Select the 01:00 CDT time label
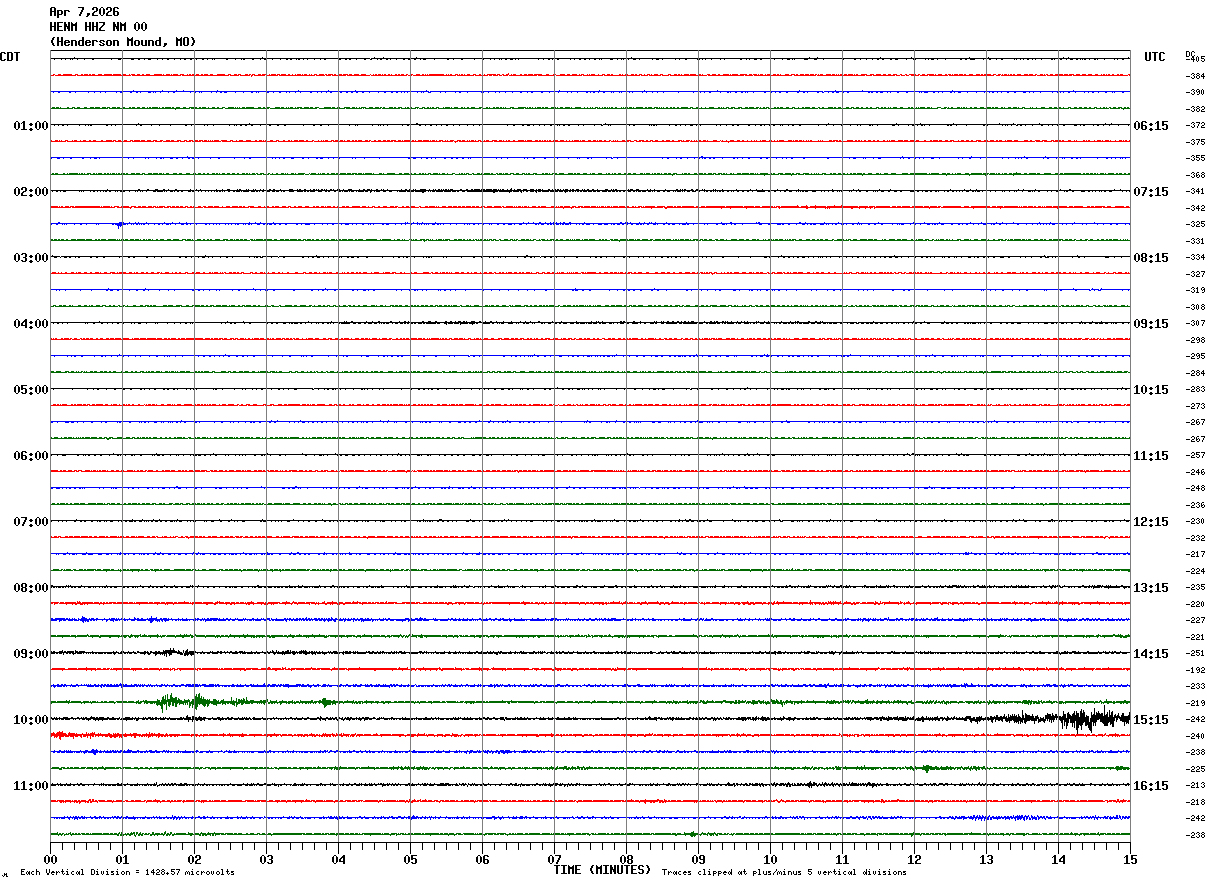This screenshot has height=886, width=1210. pyautogui.click(x=30, y=126)
